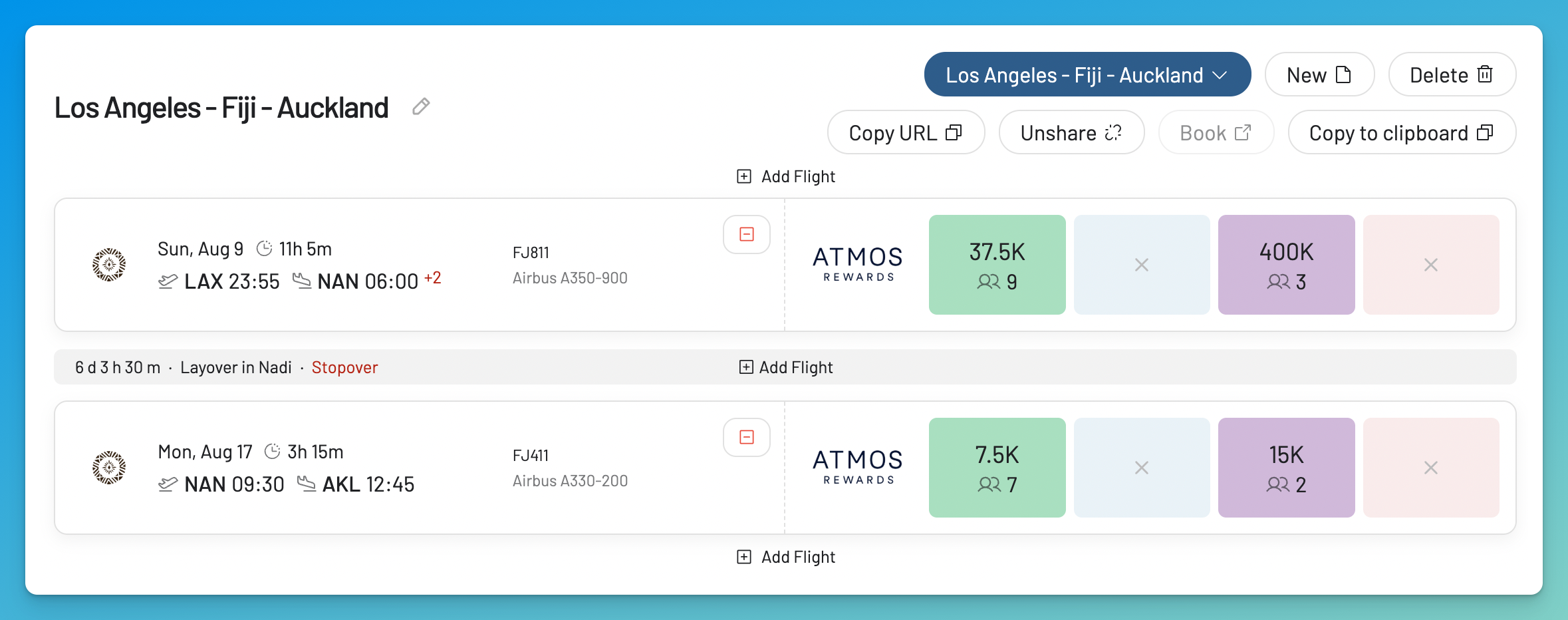Click the FJ411 flight number

coord(531,456)
